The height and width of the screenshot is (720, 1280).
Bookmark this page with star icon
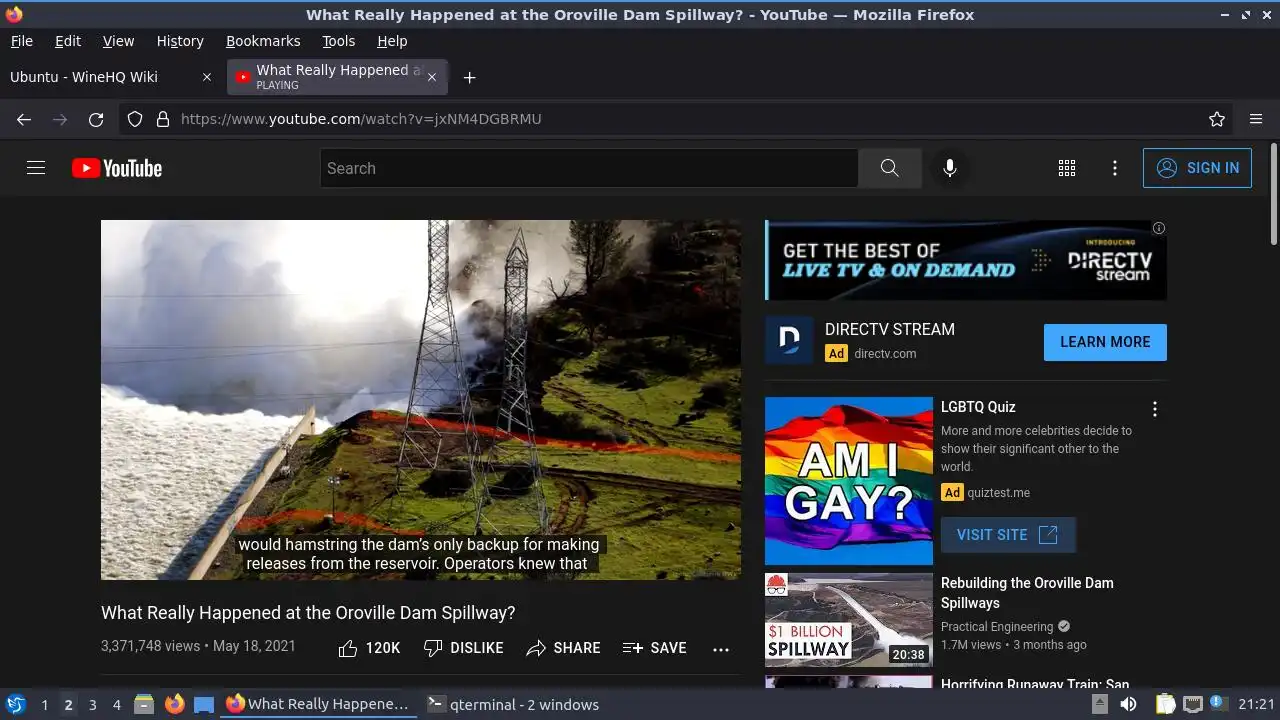coord(1217,119)
